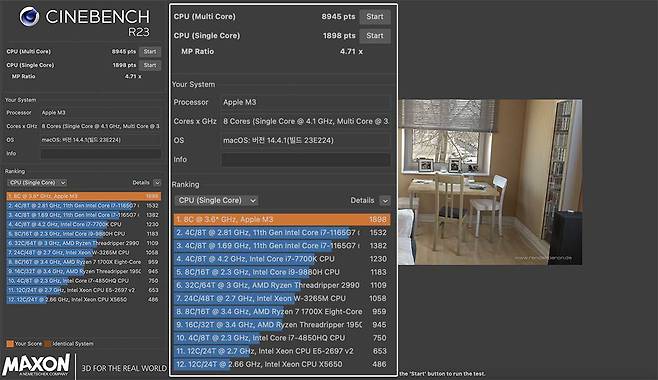Click the small Info field in left panel

pyautogui.click(x=101, y=154)
